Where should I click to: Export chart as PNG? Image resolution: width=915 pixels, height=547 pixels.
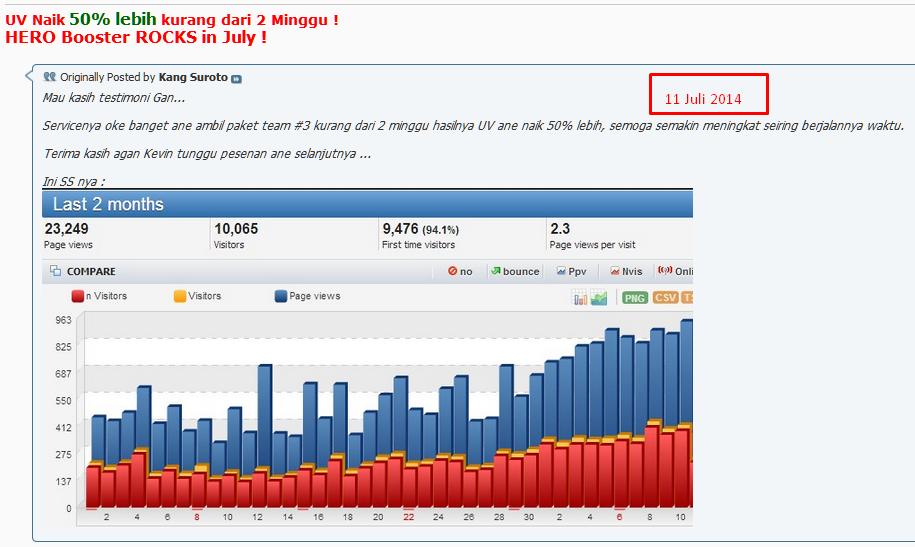click(x=634, y=298)
